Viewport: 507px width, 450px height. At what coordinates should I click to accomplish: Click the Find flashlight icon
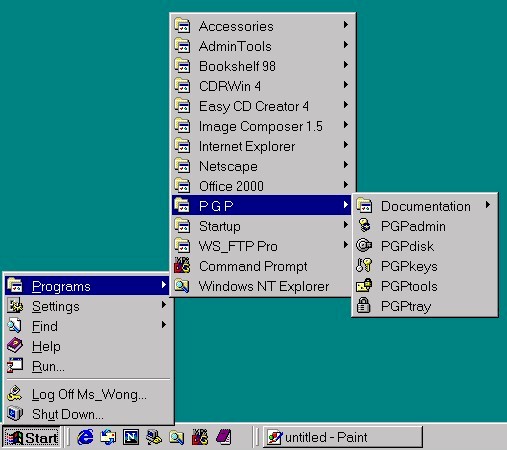(15, 326)
